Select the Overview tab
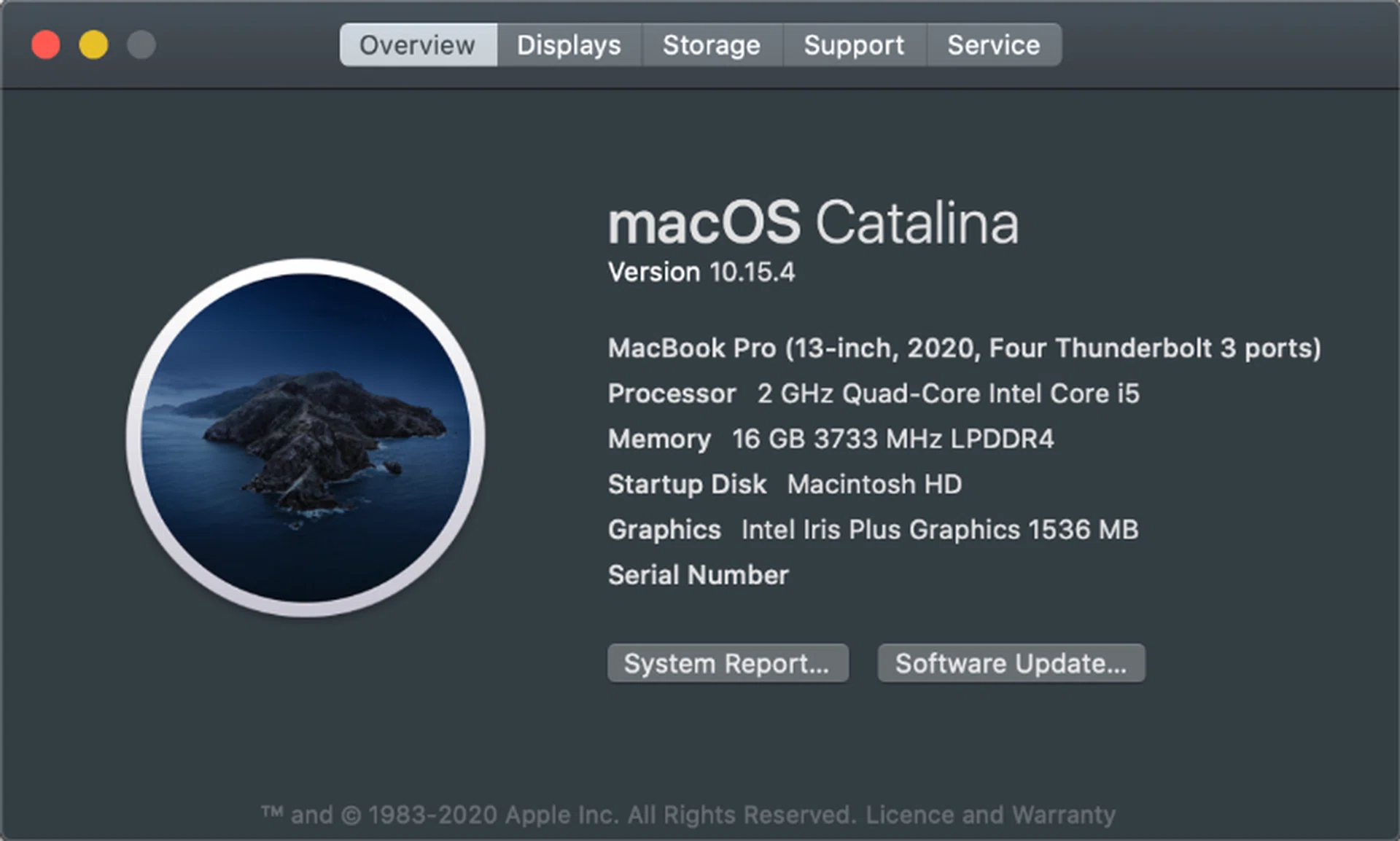Viewport: 1400px width, 841px height. (x=417, y=44)
